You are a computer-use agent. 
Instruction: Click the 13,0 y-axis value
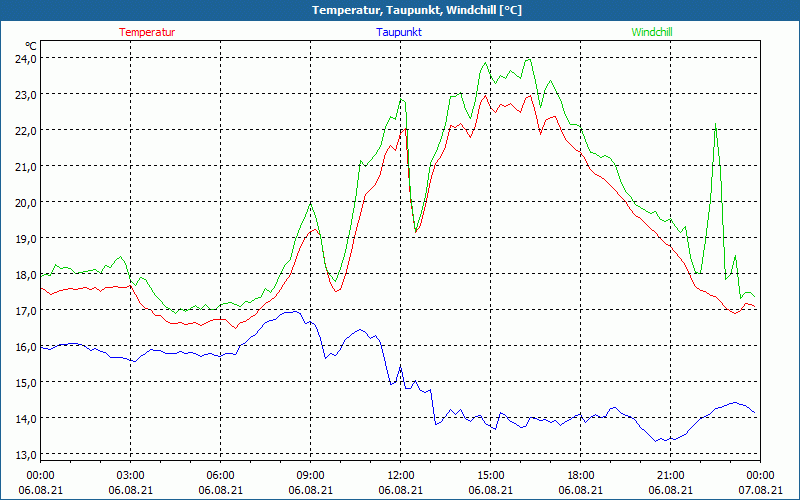click(x=26, y=455)
